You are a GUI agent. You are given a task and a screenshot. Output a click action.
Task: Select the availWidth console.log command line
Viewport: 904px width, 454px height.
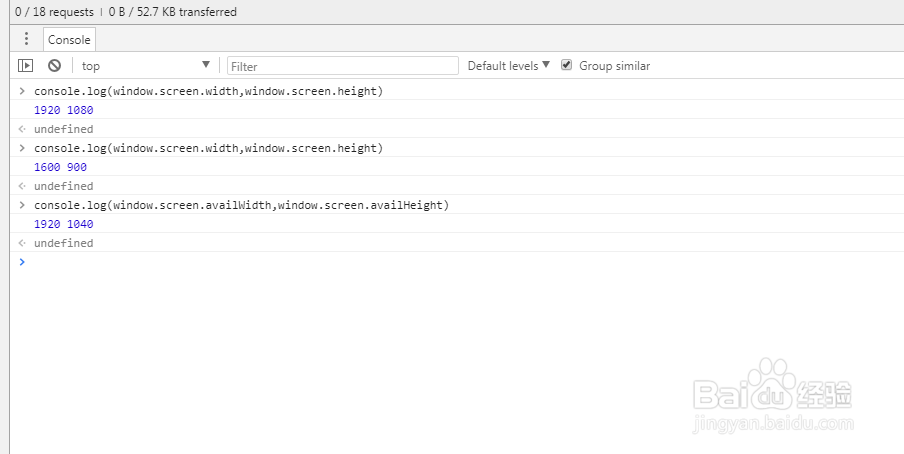click(x=241, y=205)
